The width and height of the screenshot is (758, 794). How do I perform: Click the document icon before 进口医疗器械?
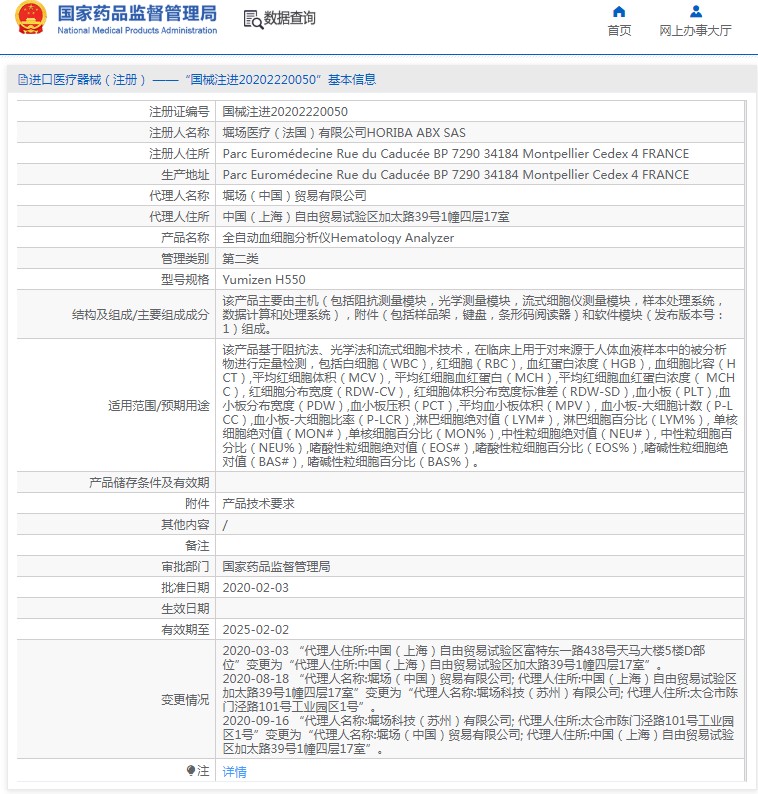coord(23,80)
